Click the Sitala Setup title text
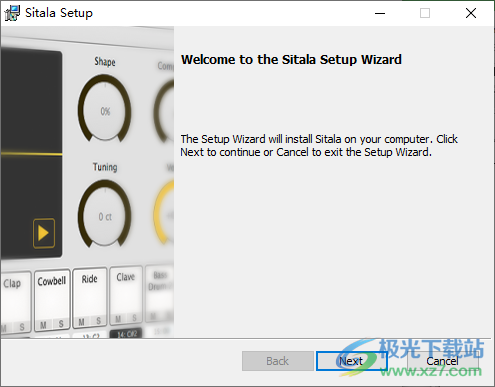495x387 pixels. 59,13
